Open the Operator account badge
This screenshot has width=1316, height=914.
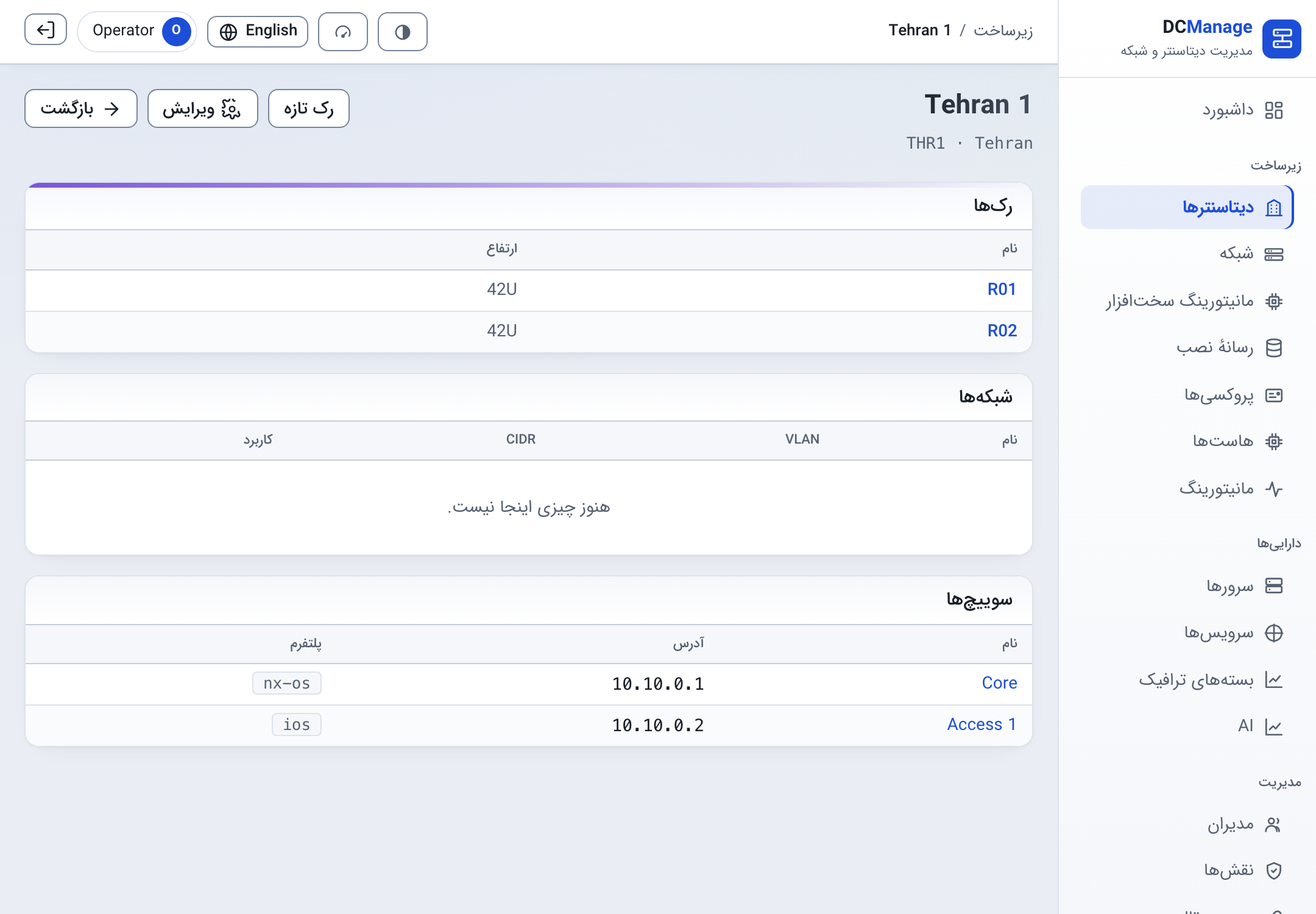(137, 30)
